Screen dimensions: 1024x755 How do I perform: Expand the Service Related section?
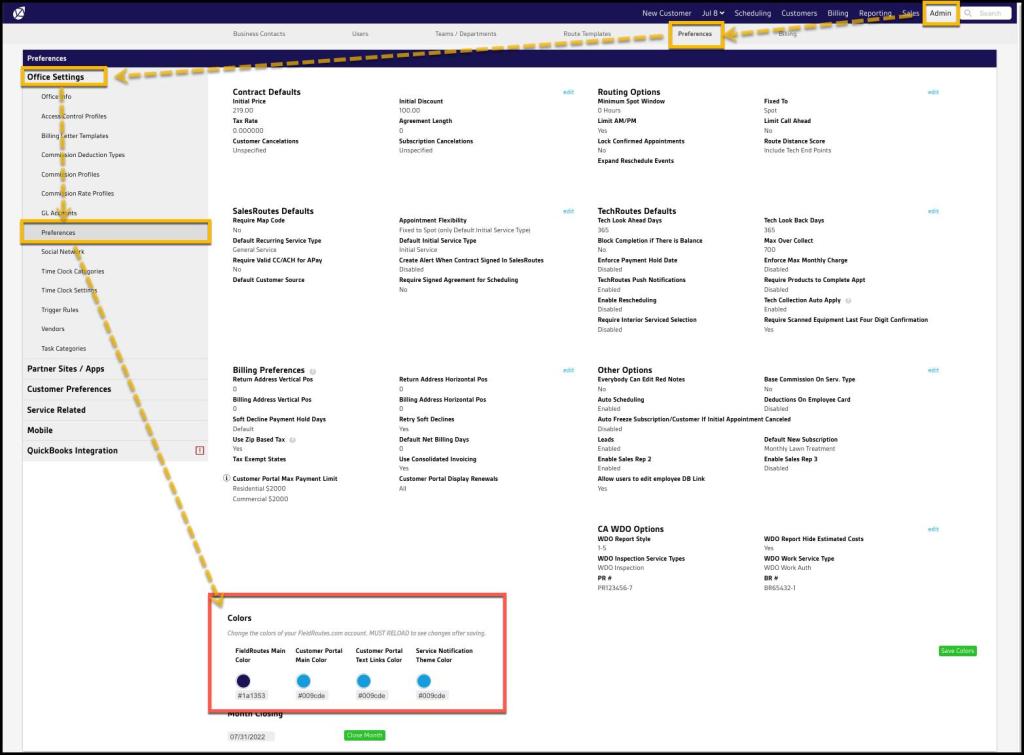pyautogui.click(x=56, y=410)
